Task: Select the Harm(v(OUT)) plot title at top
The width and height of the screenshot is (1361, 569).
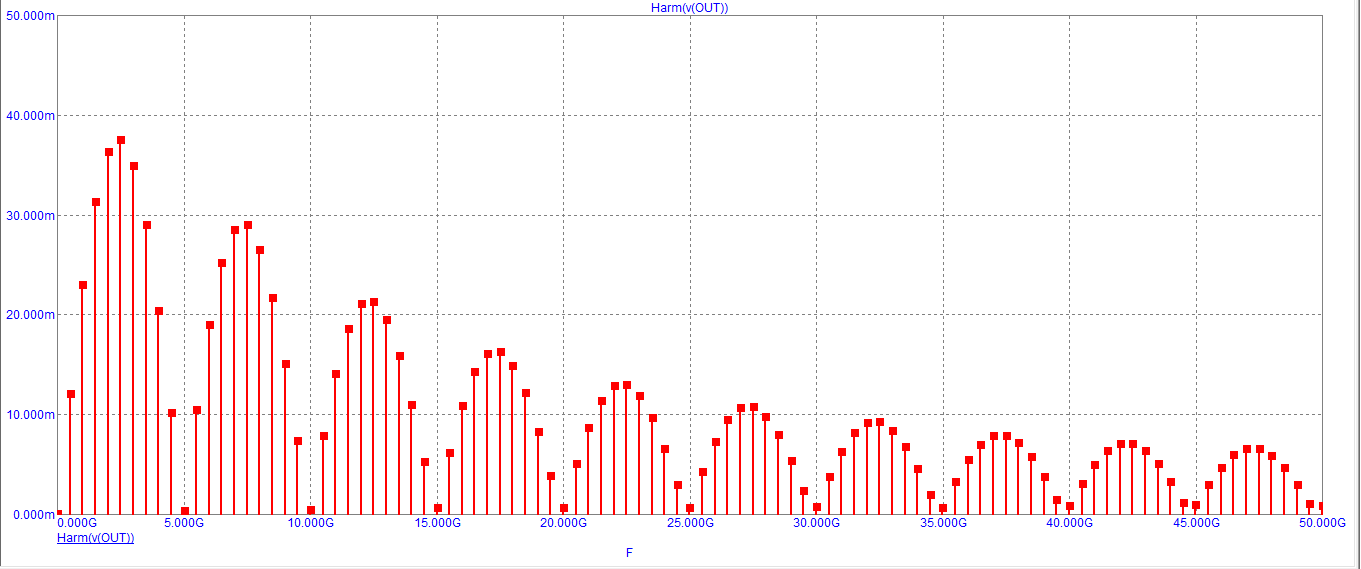Action: click(689, 7)
